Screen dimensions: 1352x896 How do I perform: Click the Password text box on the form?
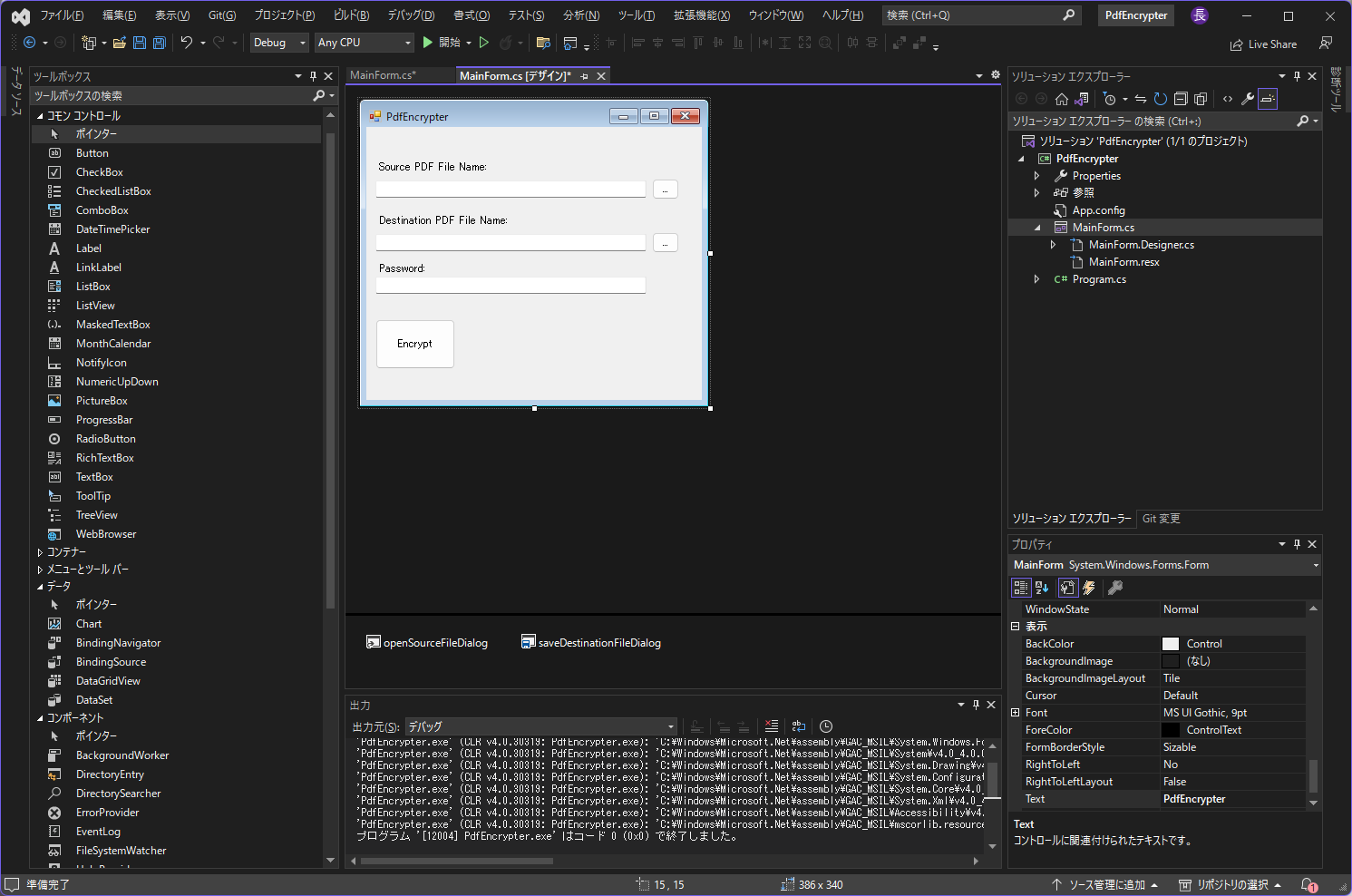click(x=511, y=286)
